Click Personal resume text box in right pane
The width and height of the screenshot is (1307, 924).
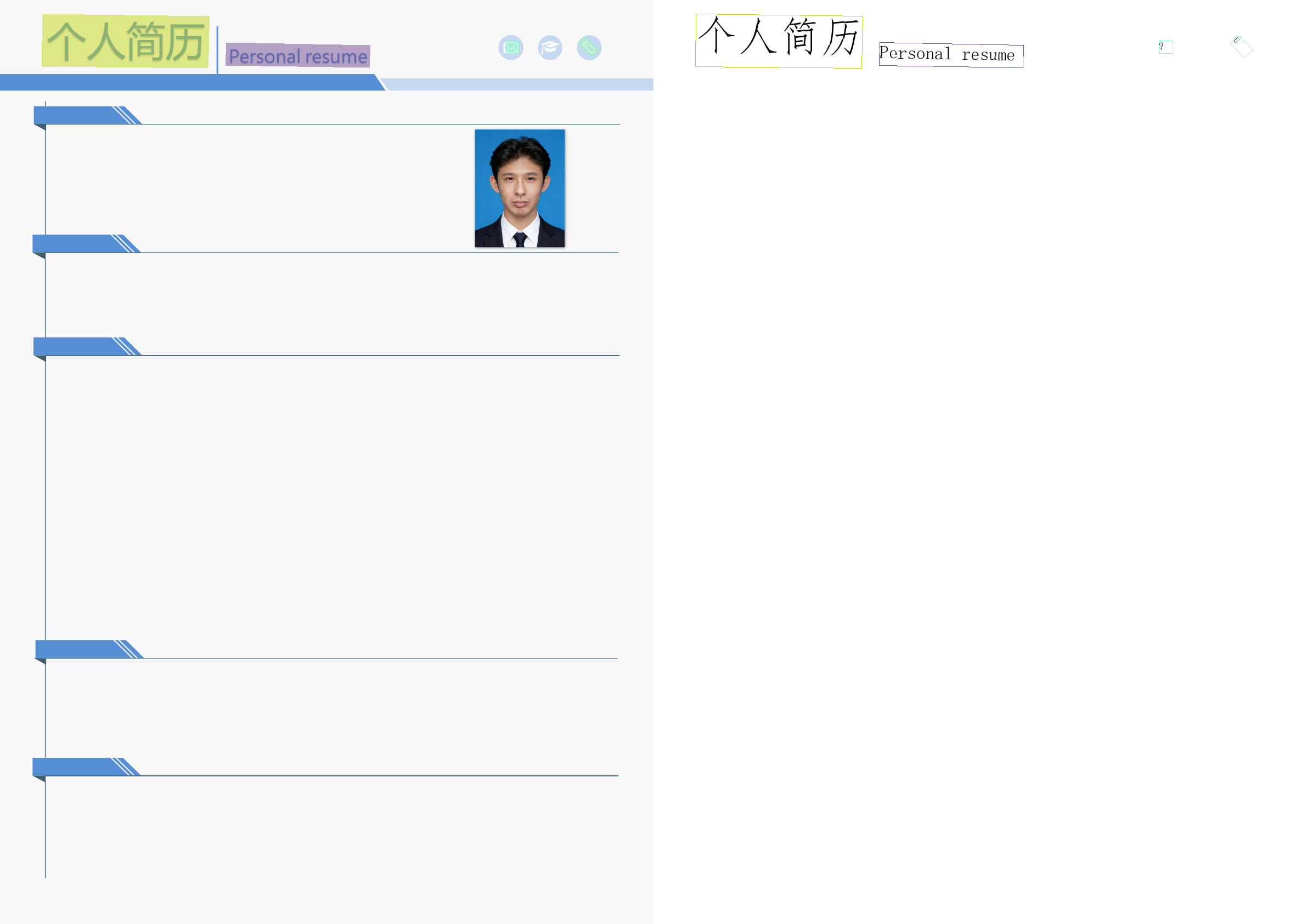pos(950,55)
